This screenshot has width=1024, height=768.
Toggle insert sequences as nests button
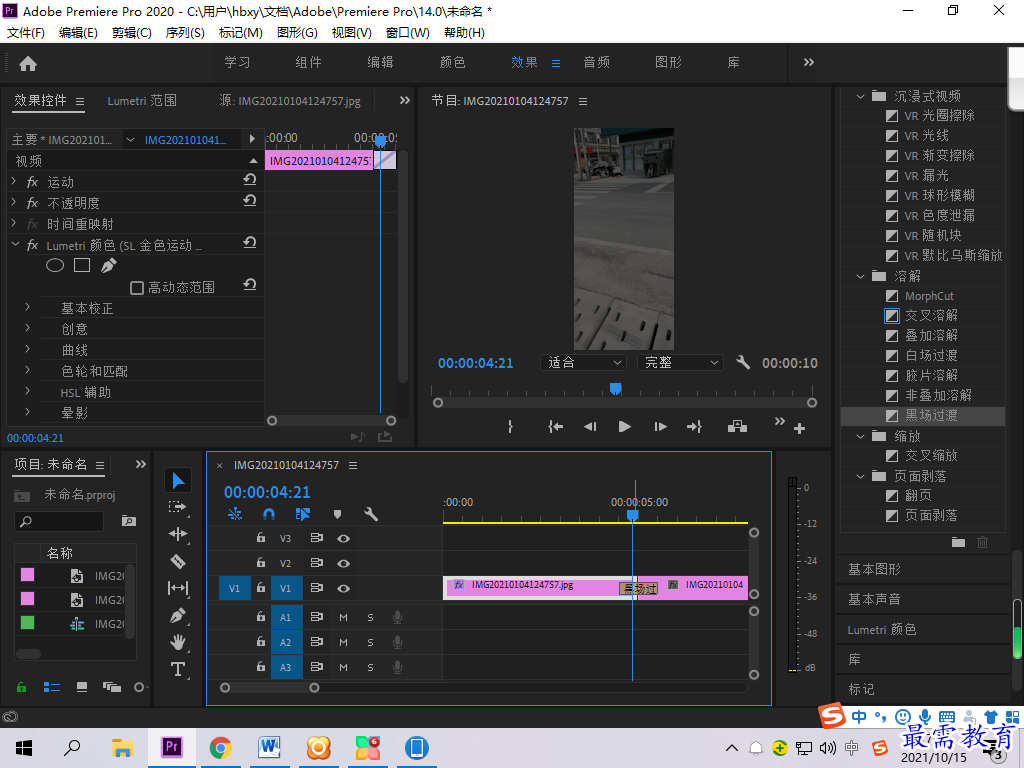click(234, 515)
